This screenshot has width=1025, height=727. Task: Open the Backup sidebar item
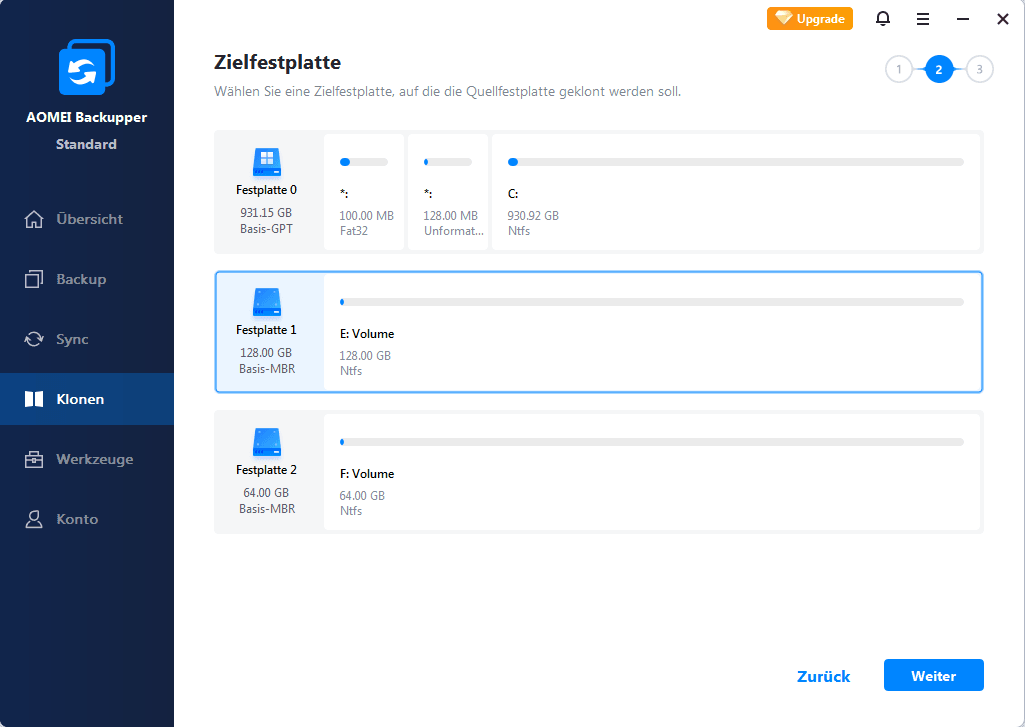point(80,279)
